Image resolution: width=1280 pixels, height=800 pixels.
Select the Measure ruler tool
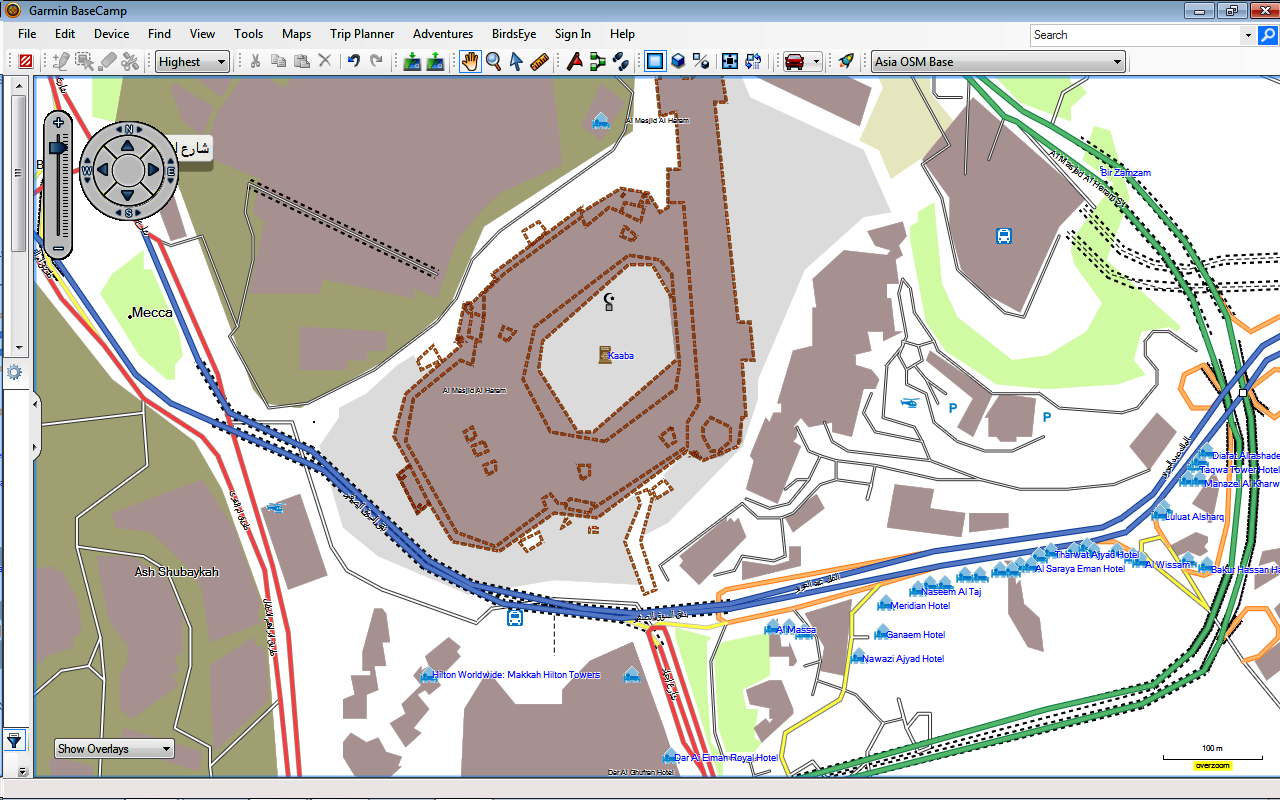(539, 61)
